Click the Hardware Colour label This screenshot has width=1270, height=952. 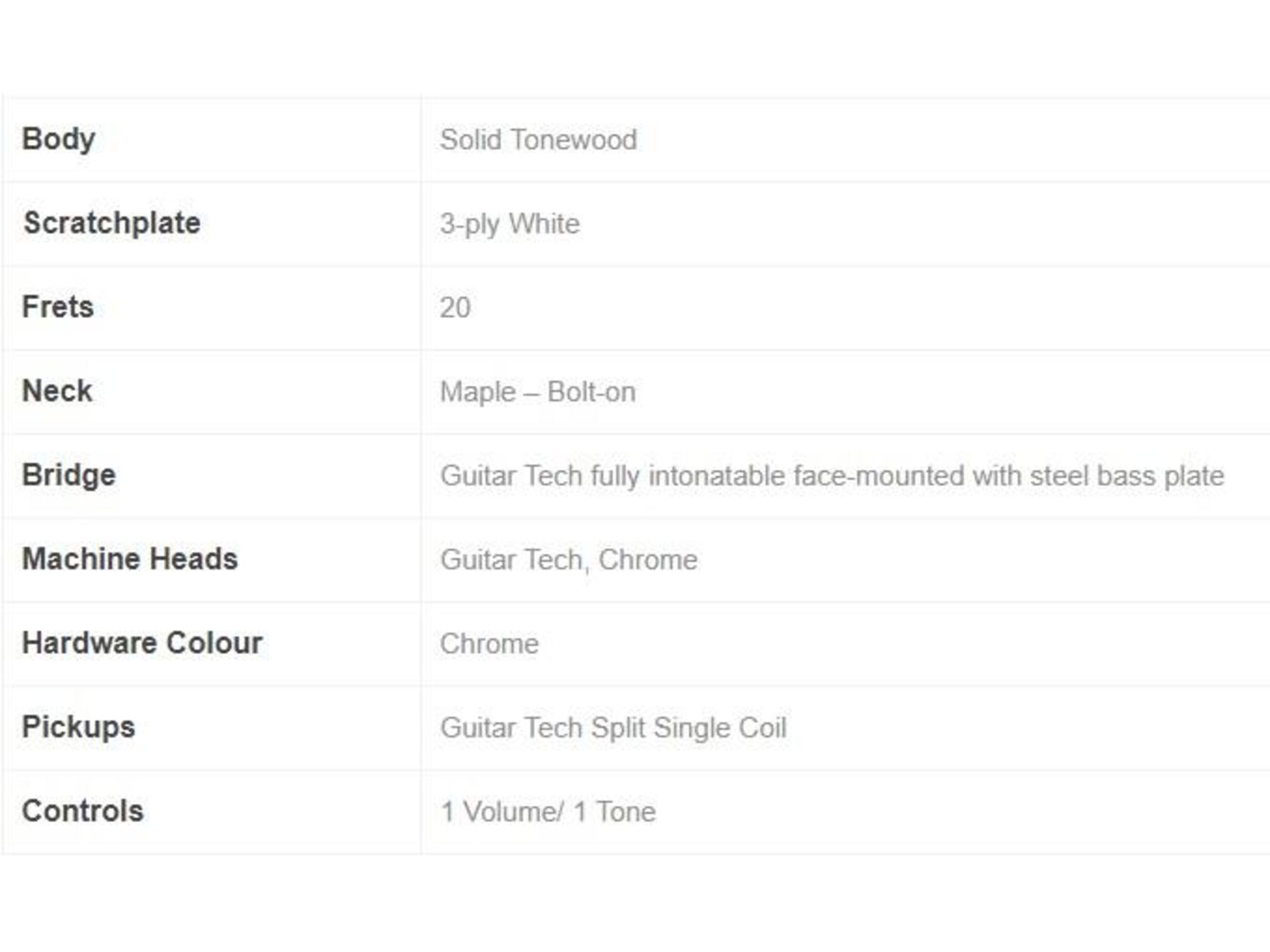(142, 643)
